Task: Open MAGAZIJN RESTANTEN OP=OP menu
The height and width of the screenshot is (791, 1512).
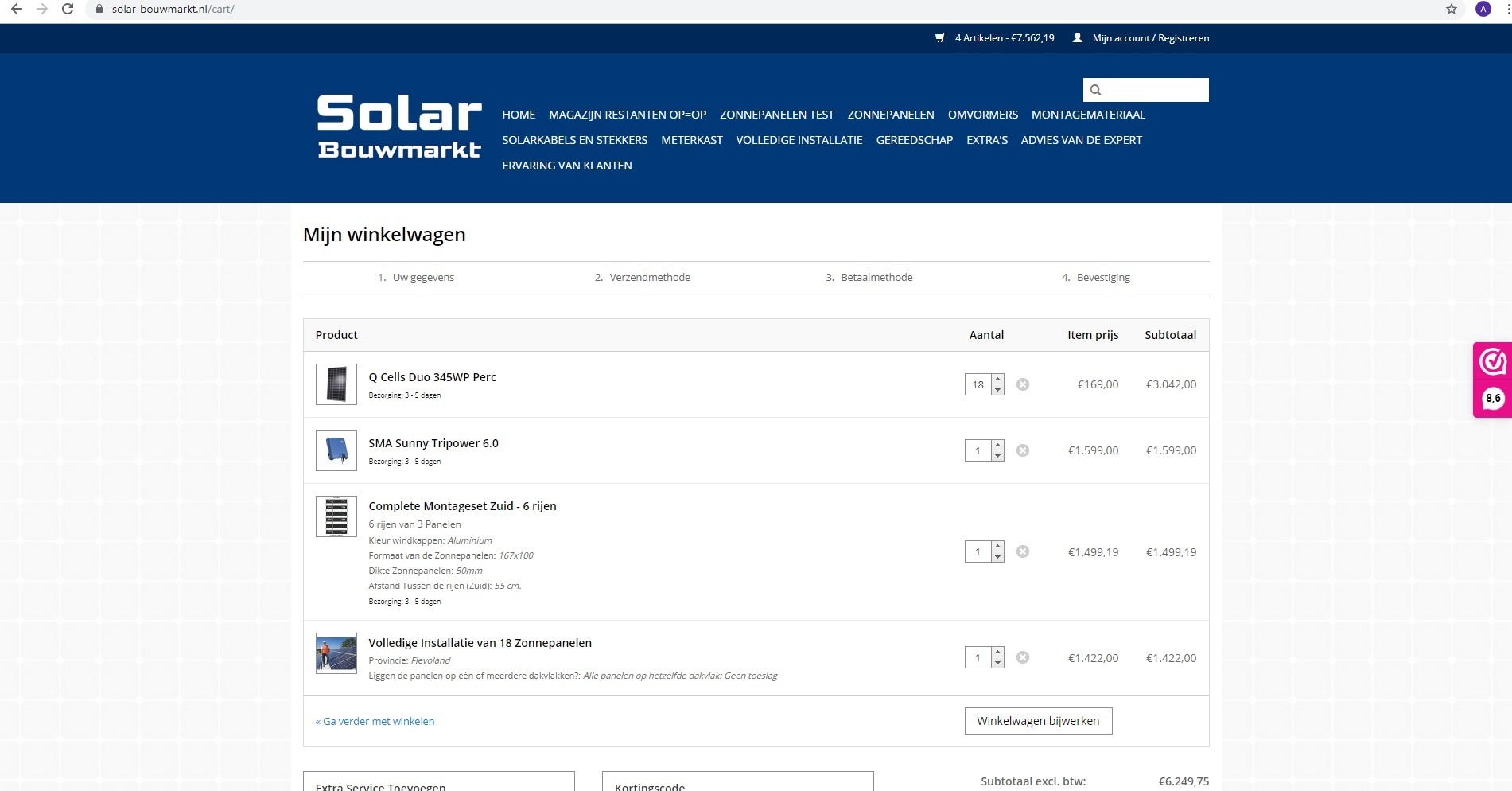Action: point(628,115)
